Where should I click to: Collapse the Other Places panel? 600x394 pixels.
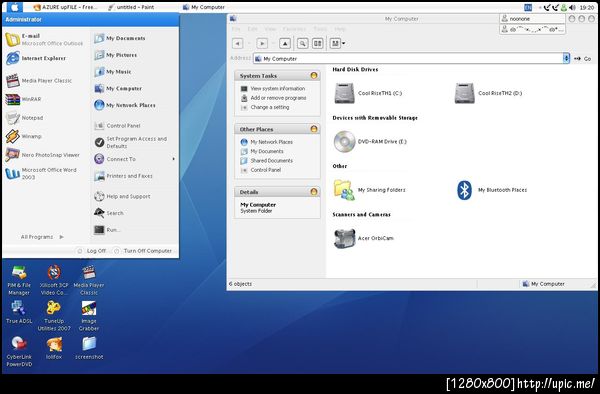tap(314, 129)
